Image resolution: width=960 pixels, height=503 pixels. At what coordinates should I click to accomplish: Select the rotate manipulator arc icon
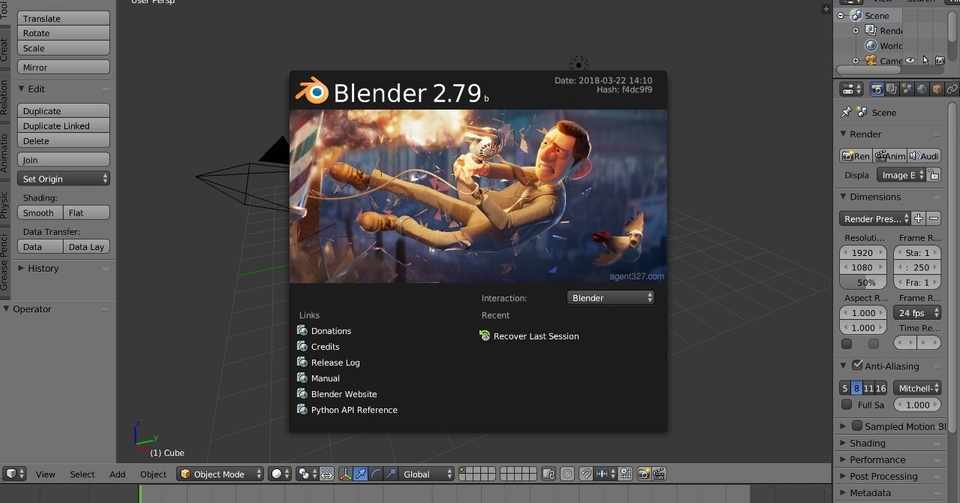(x=375, y=474)
